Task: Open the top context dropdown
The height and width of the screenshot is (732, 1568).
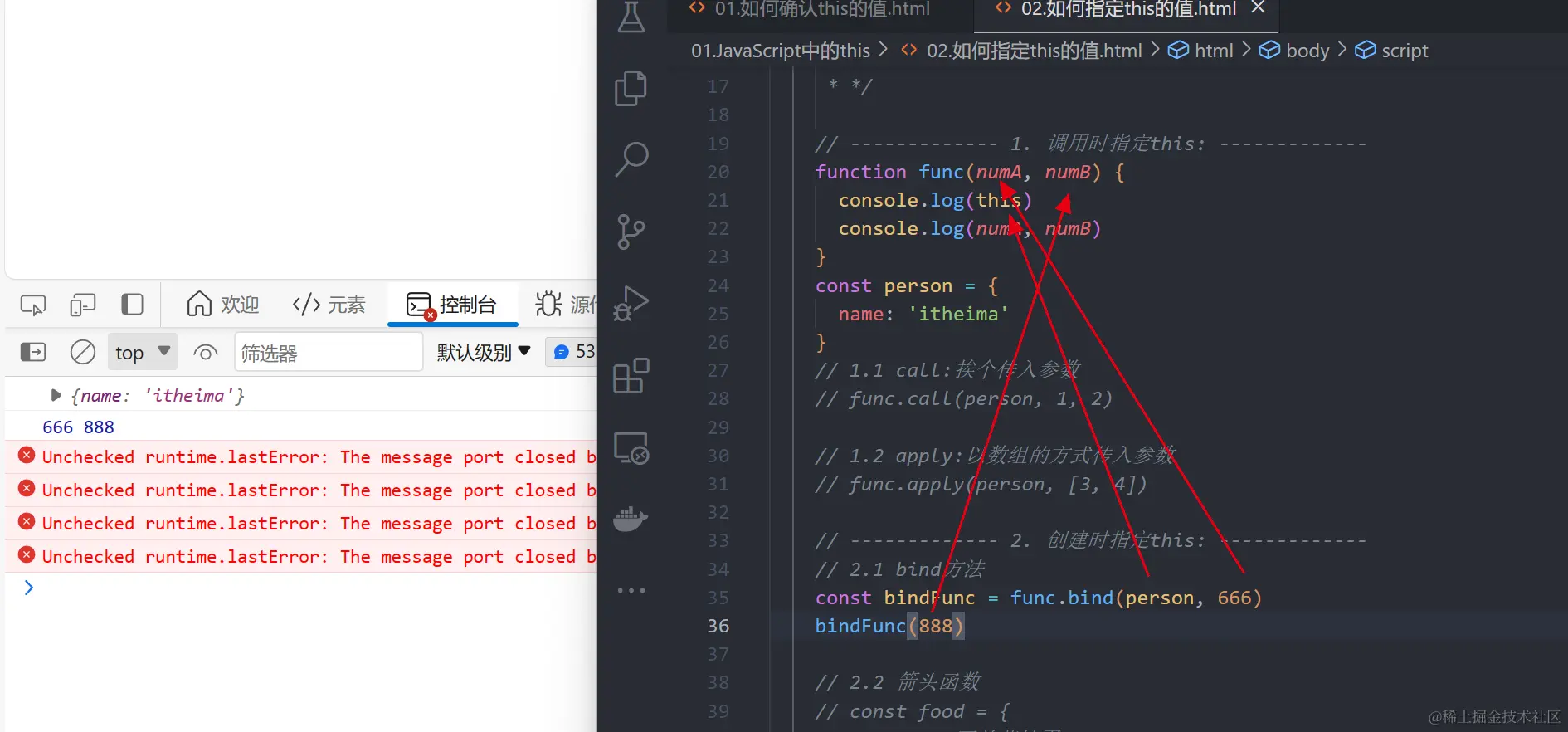Action: (x=143, y=353)
